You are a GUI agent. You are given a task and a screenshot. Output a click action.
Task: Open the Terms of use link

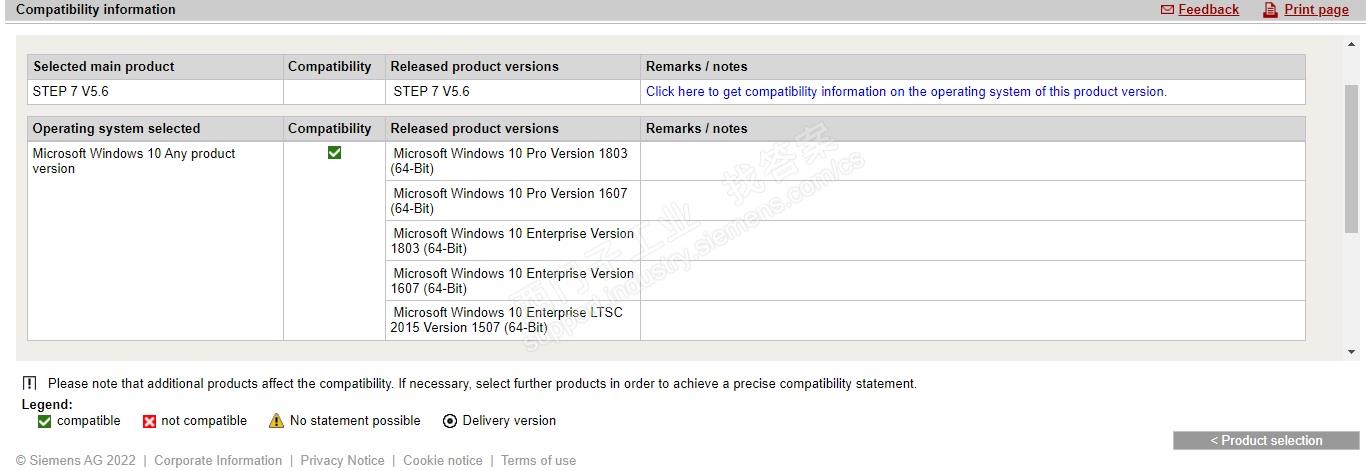[538, 460]
